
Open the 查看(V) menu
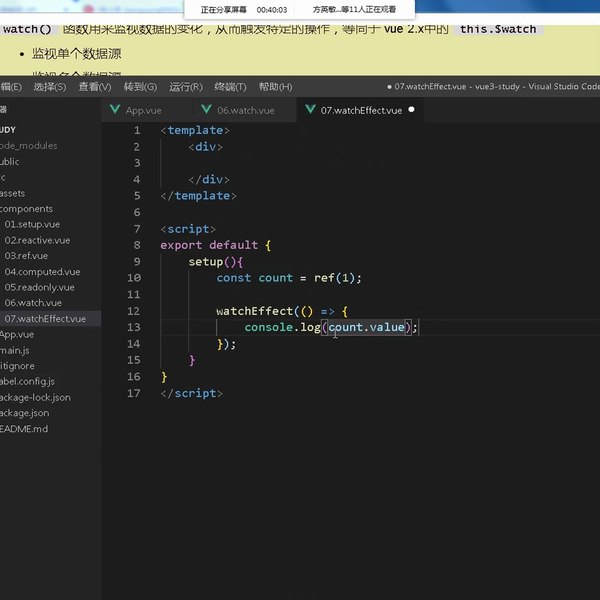[95, 87]
